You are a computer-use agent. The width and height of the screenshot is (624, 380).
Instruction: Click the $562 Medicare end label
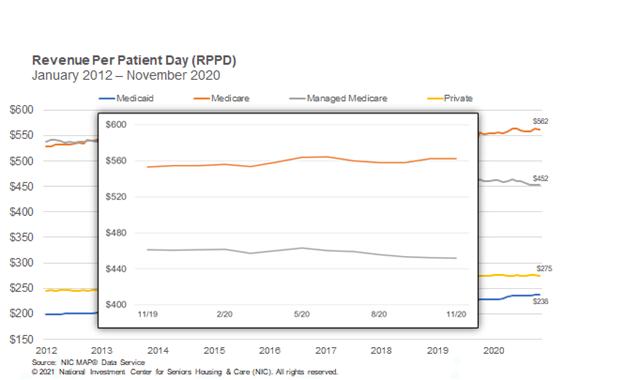point(540,121)
